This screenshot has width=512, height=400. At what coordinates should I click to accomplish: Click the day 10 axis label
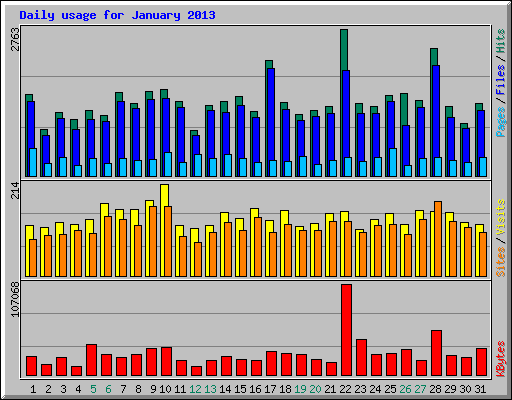point(165,389)
